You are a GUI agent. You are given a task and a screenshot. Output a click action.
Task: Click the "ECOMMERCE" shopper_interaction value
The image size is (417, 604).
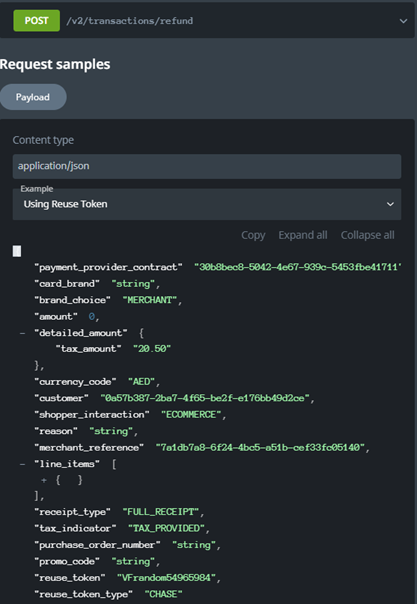pyautogui.click(x=191, y=414)
